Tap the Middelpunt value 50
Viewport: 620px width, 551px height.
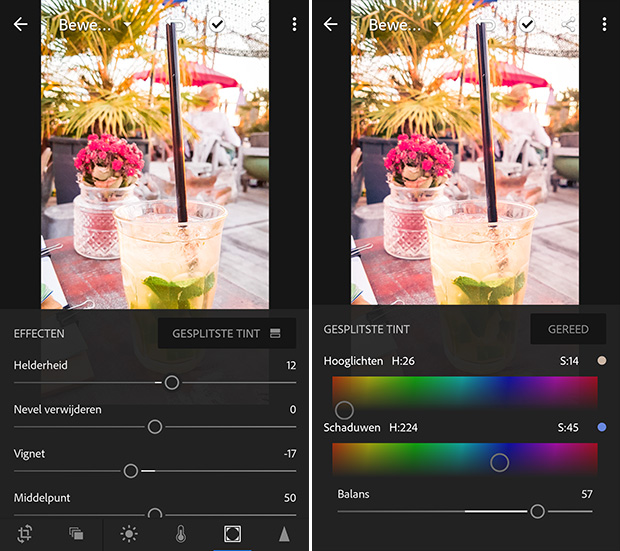click(290, 498)
